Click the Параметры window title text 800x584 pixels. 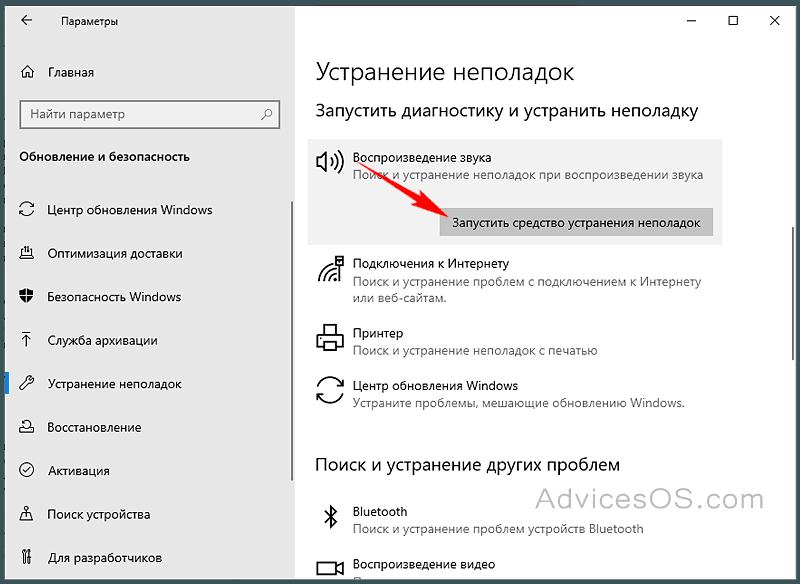tap(89, 21)
